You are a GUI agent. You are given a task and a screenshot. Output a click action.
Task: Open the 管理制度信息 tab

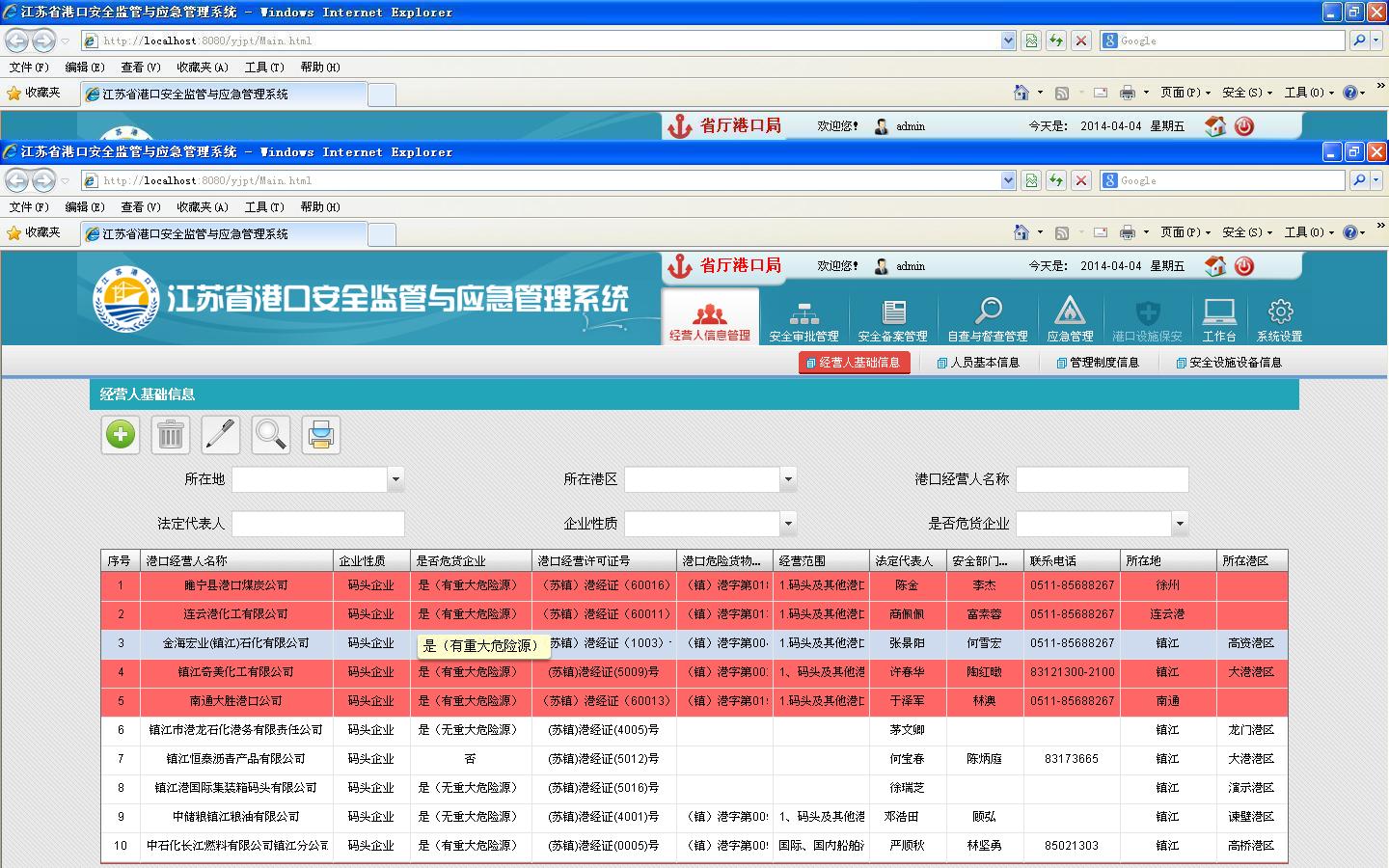coord(1098,363)
